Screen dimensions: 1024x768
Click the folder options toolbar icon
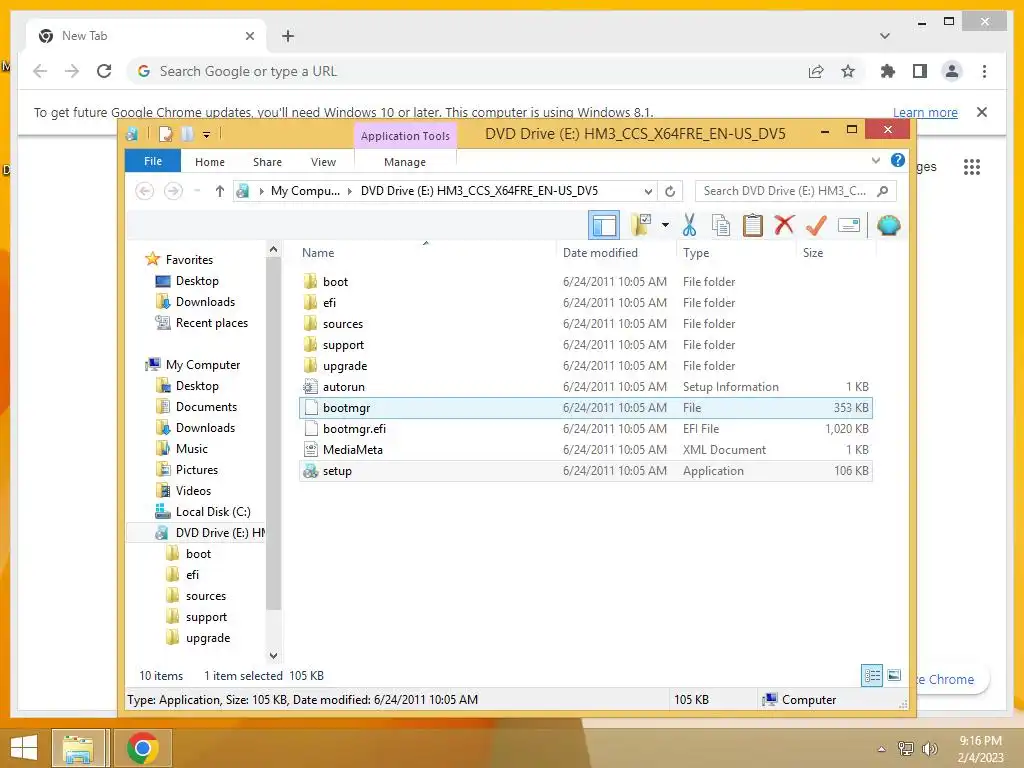(x=641, y=225)
